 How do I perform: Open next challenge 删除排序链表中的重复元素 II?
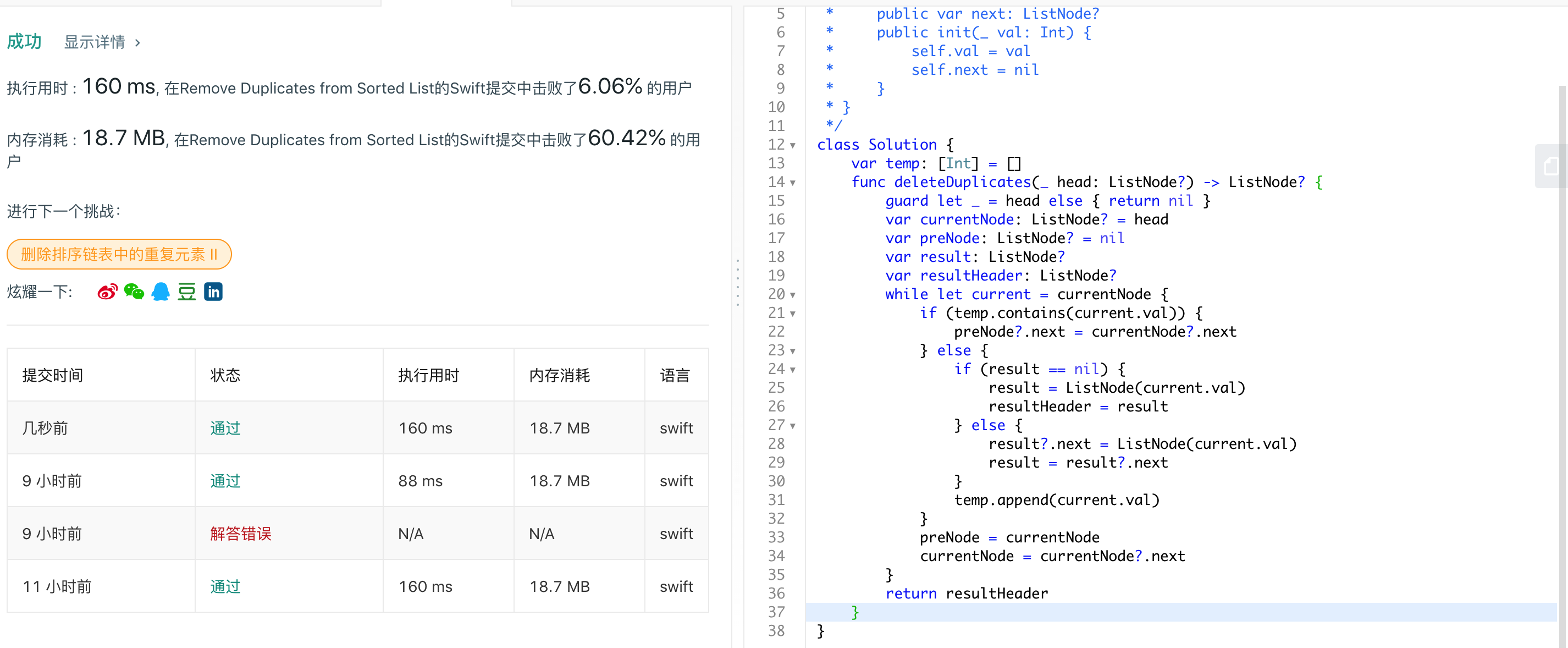119,254
